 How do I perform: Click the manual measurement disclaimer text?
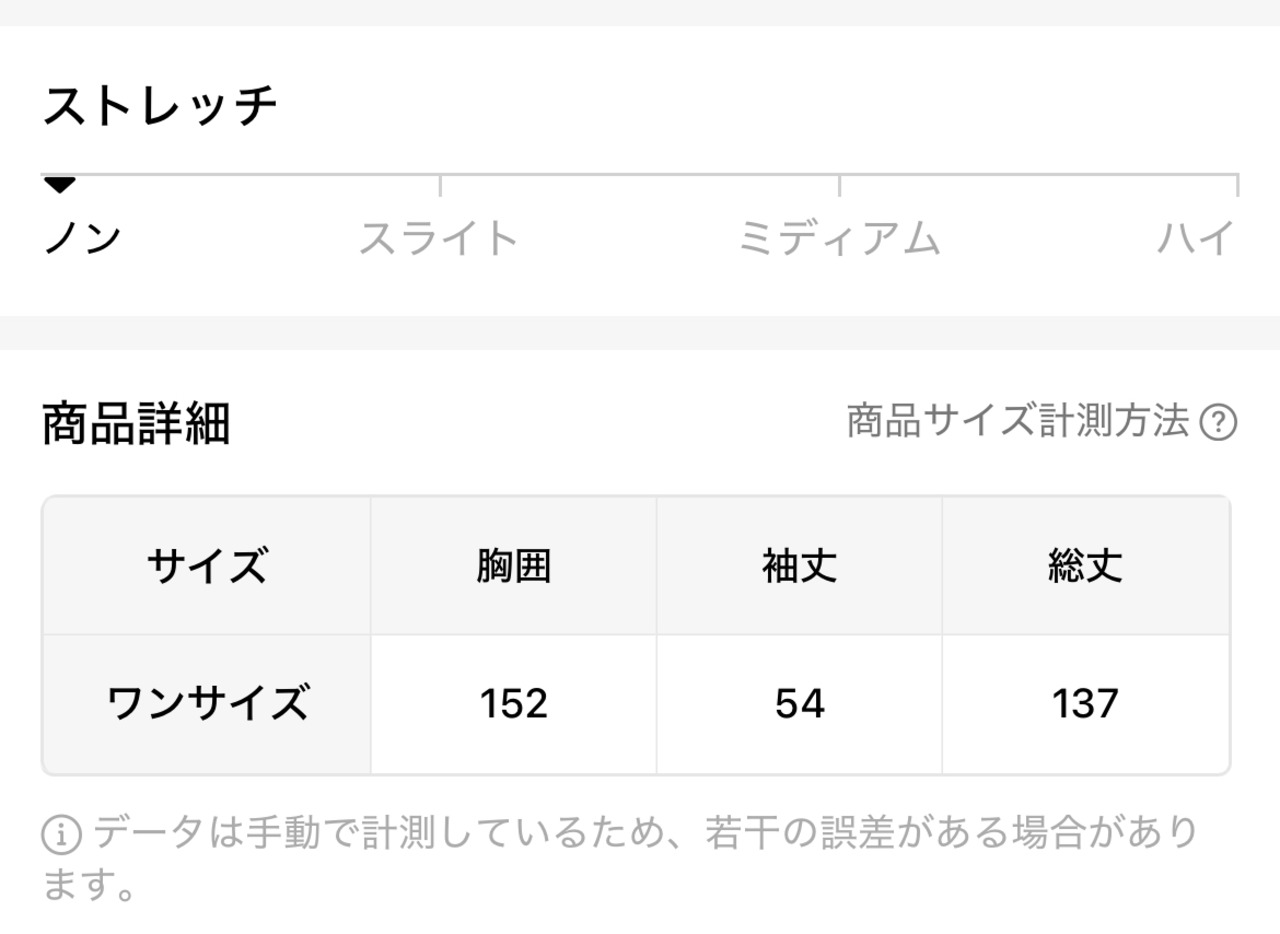(640, 833)
